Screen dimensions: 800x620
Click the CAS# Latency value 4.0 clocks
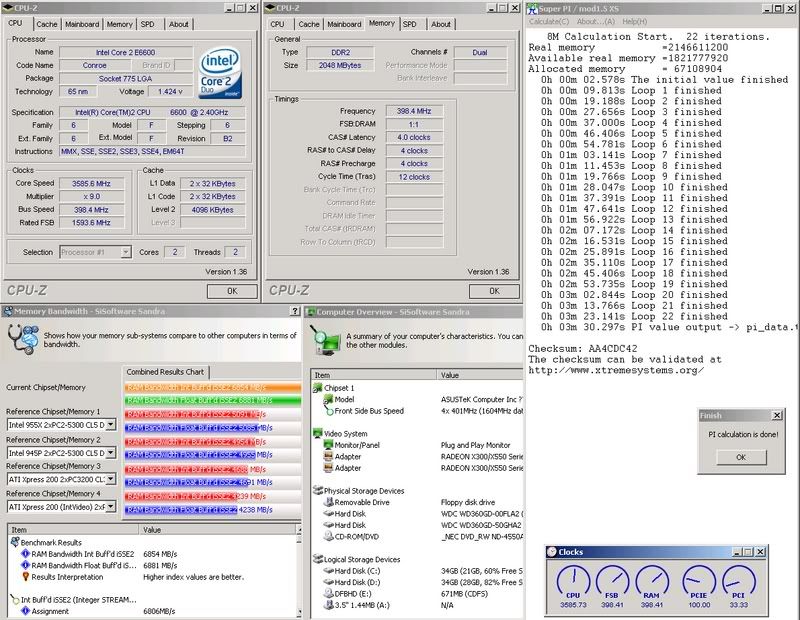pos(414,137)
